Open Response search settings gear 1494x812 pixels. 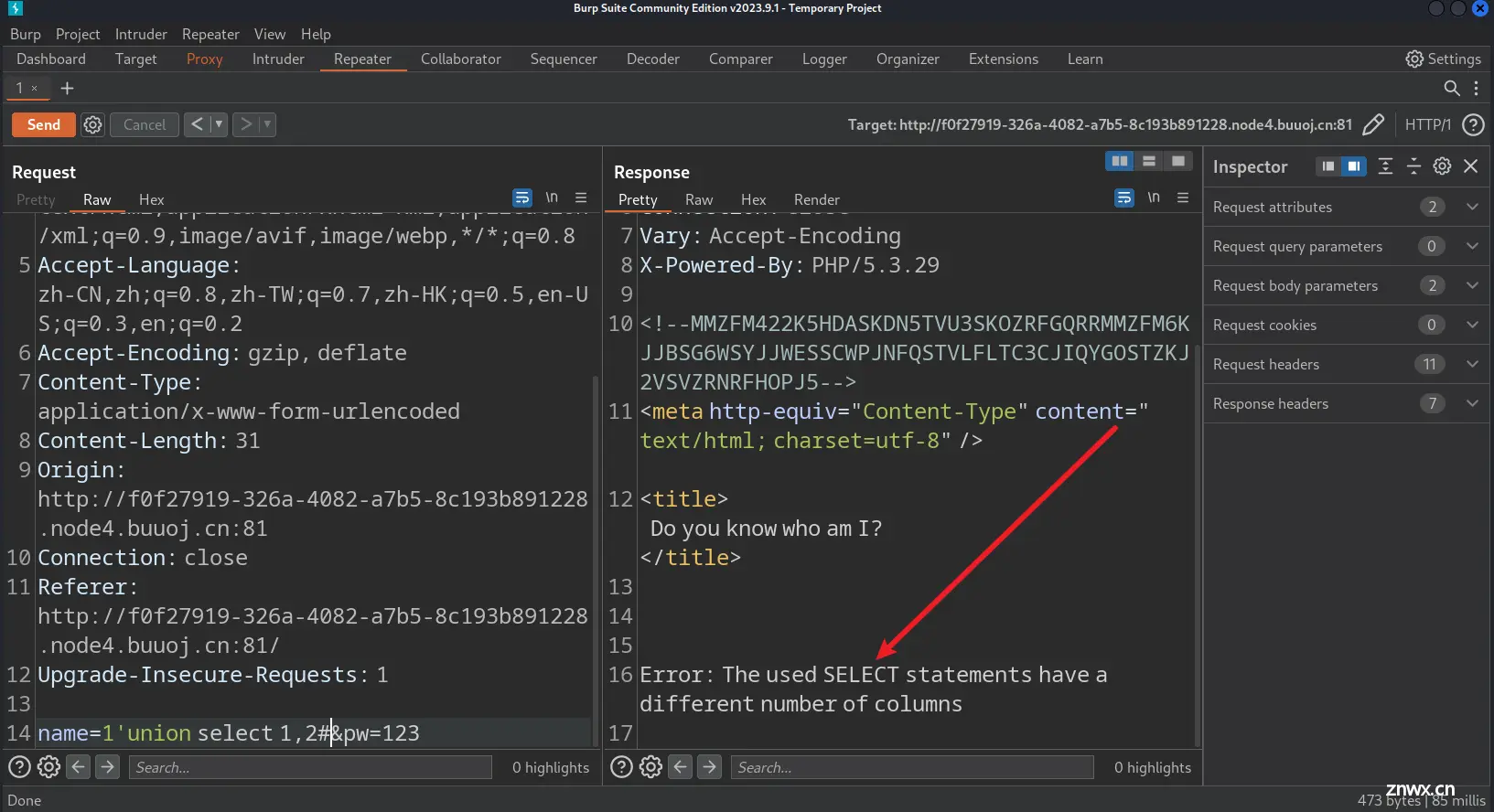click(x=650, y=767)
